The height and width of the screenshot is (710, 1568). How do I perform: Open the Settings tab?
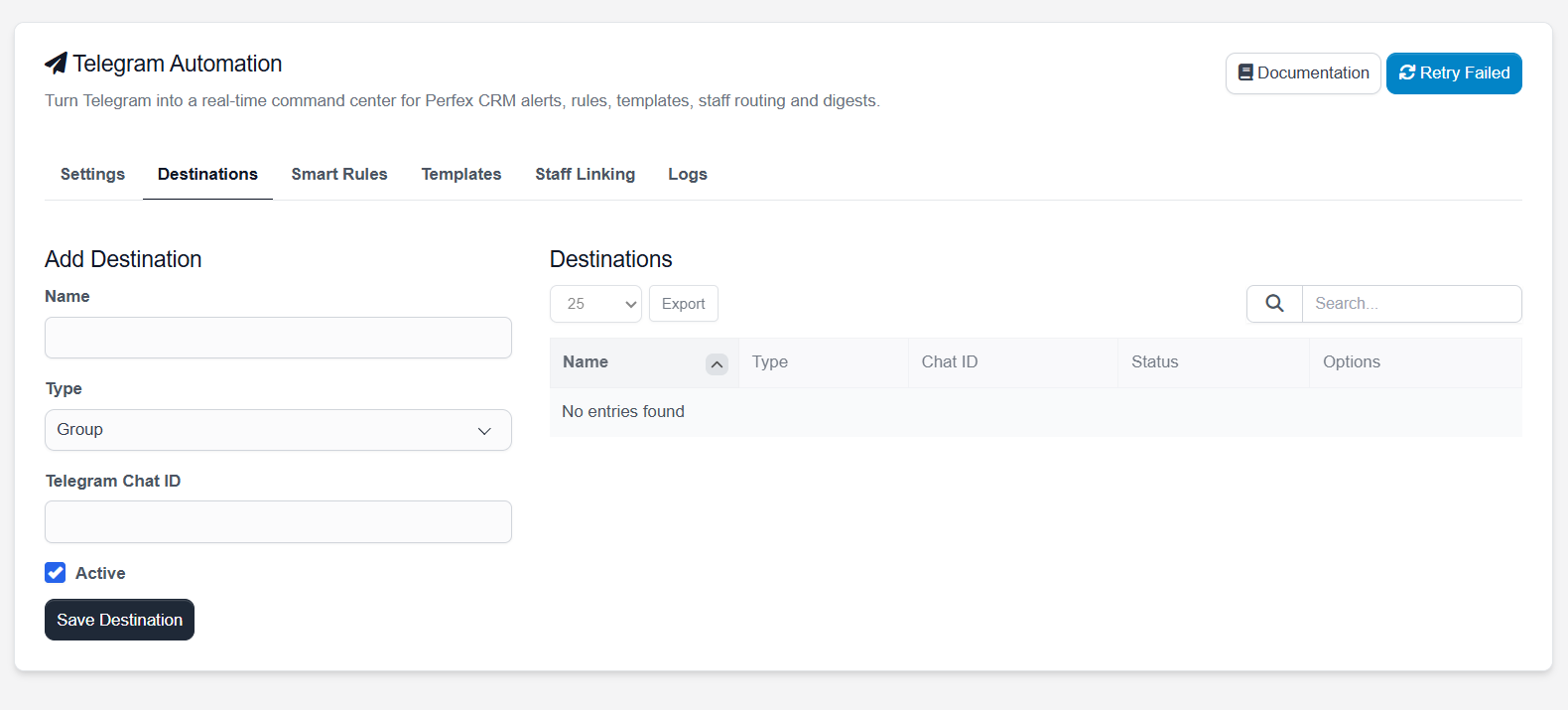(92, 175)
